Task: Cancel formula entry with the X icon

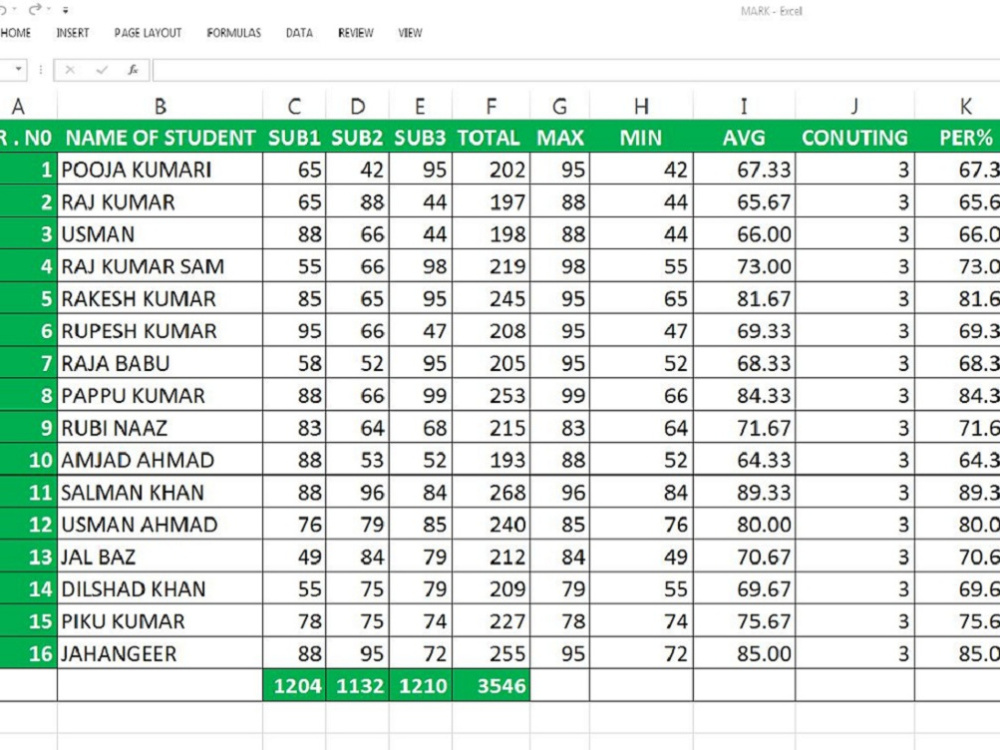Action: (70, 70)
